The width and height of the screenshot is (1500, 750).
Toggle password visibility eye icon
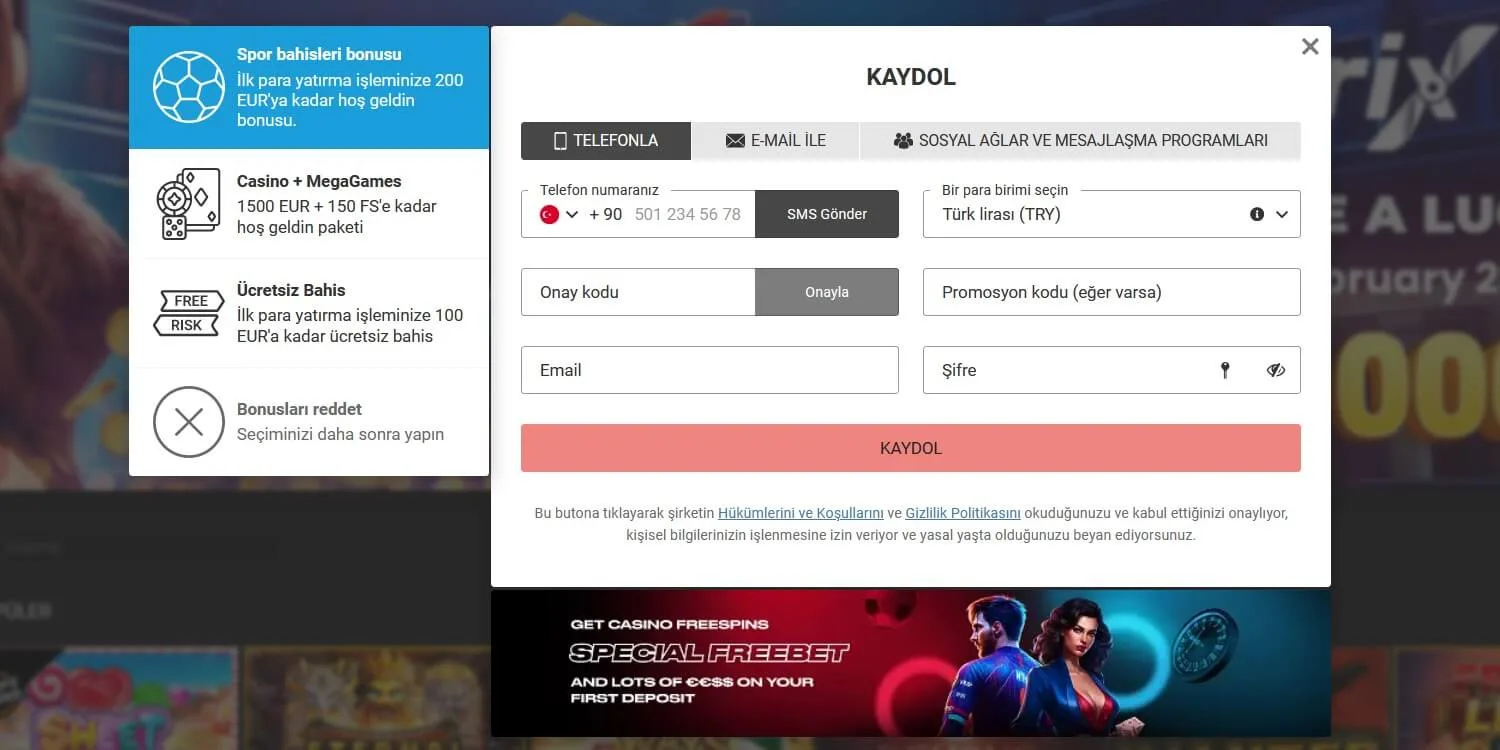click(1275, 370)
